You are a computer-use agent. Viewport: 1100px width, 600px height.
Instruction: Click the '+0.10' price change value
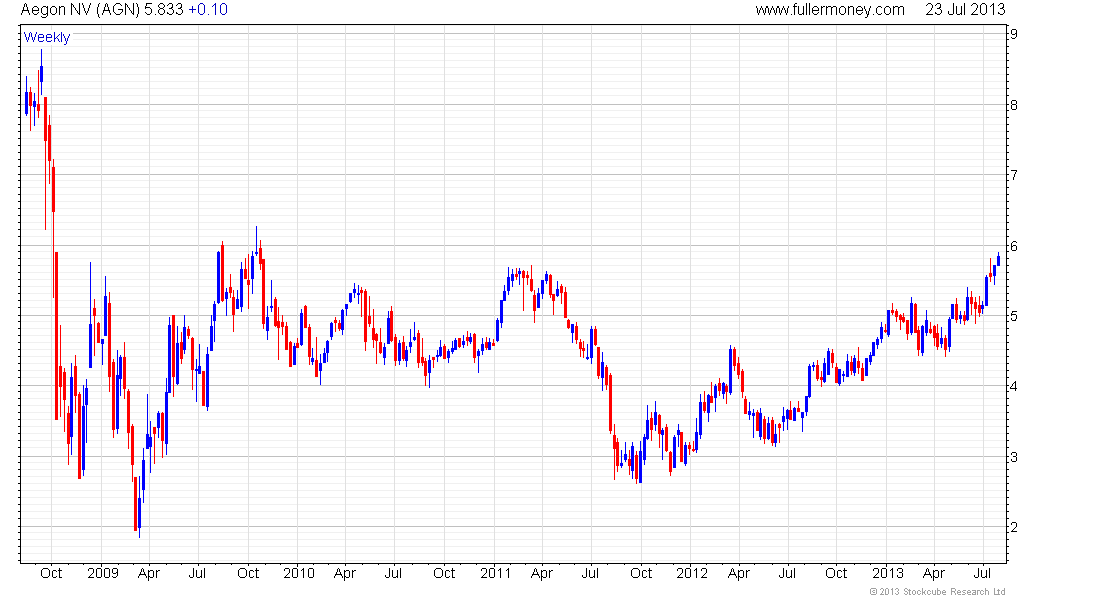(x=208, y=10)
